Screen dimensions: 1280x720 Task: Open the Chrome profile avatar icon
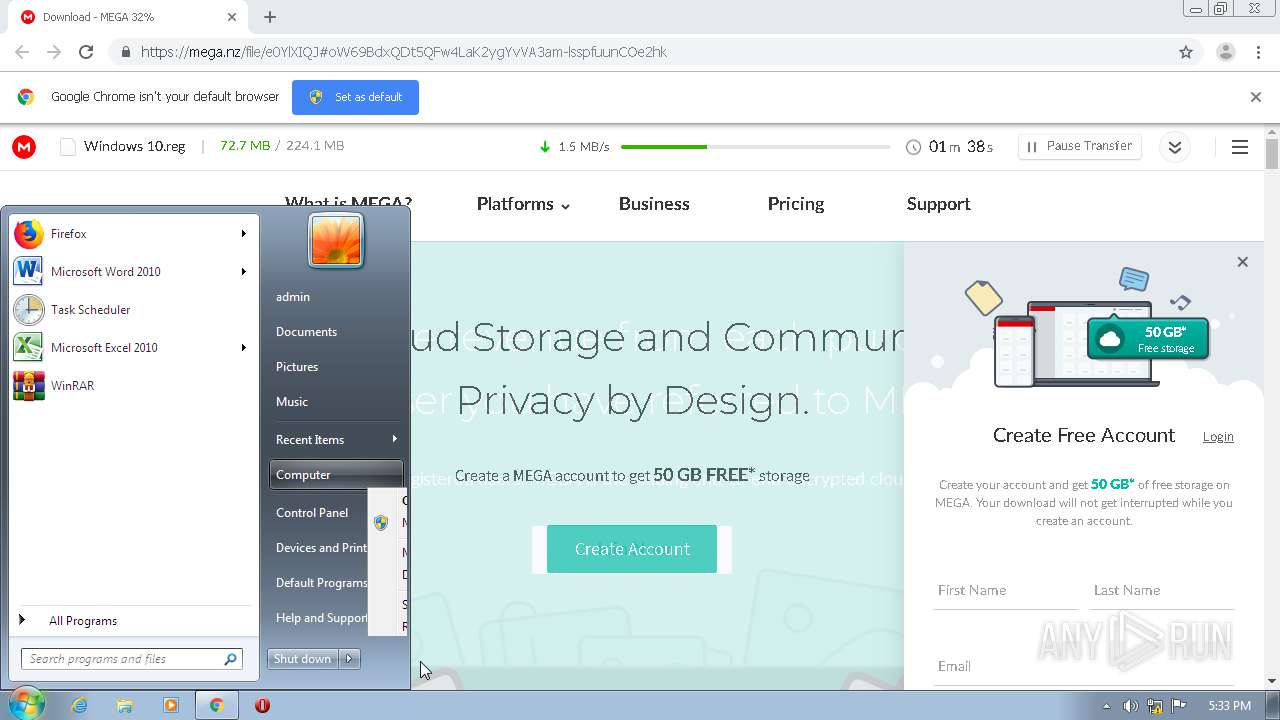click(x=1226, y=52)
